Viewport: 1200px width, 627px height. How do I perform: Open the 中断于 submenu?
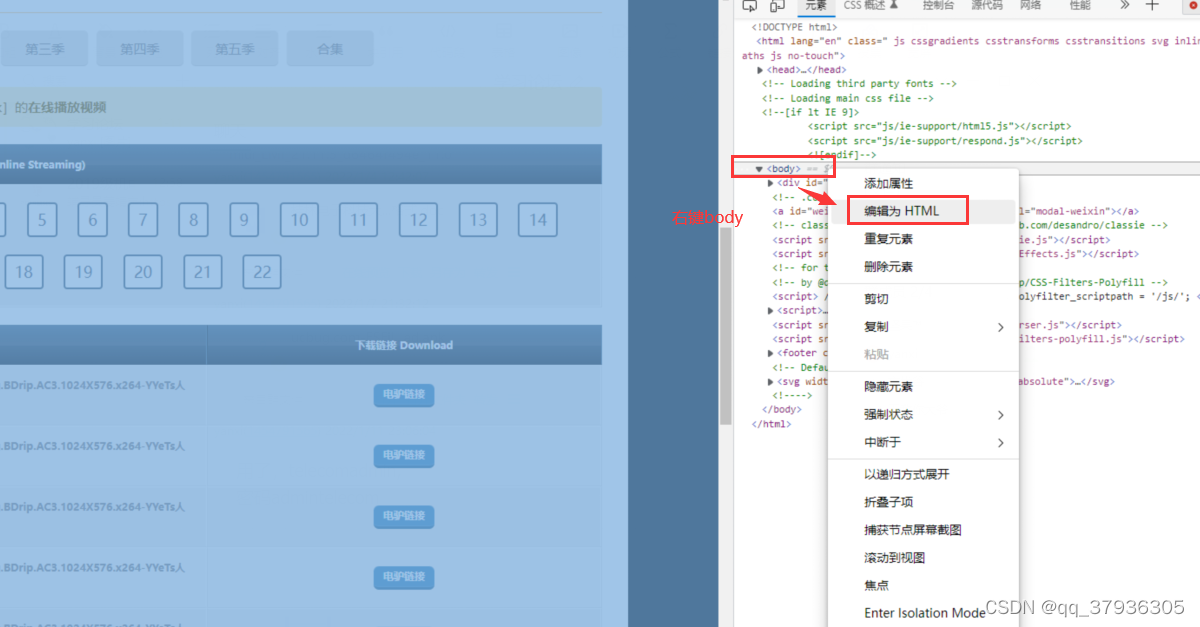pos(923,443)
